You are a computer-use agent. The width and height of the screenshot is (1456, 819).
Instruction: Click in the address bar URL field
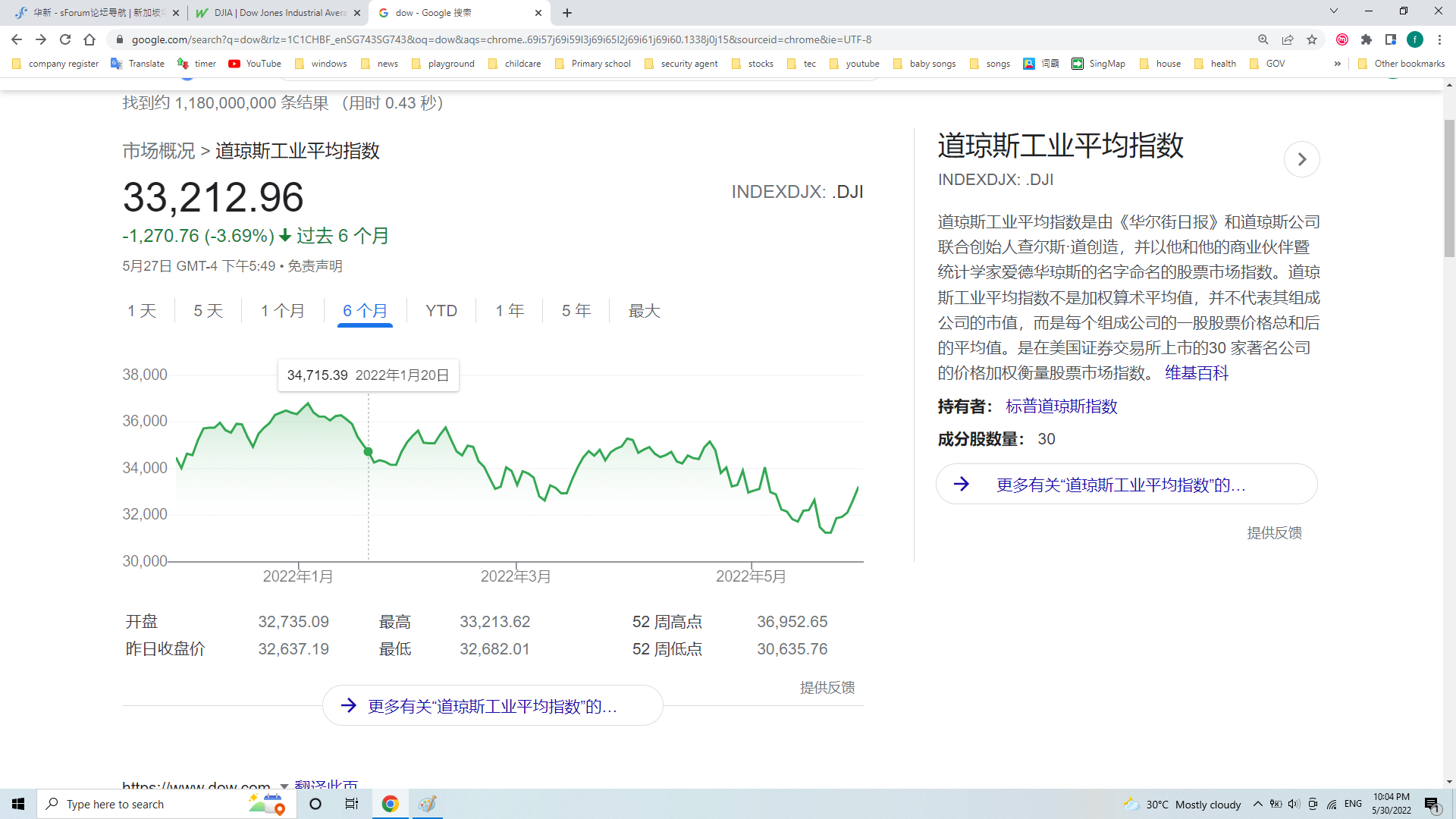(500, 39)
